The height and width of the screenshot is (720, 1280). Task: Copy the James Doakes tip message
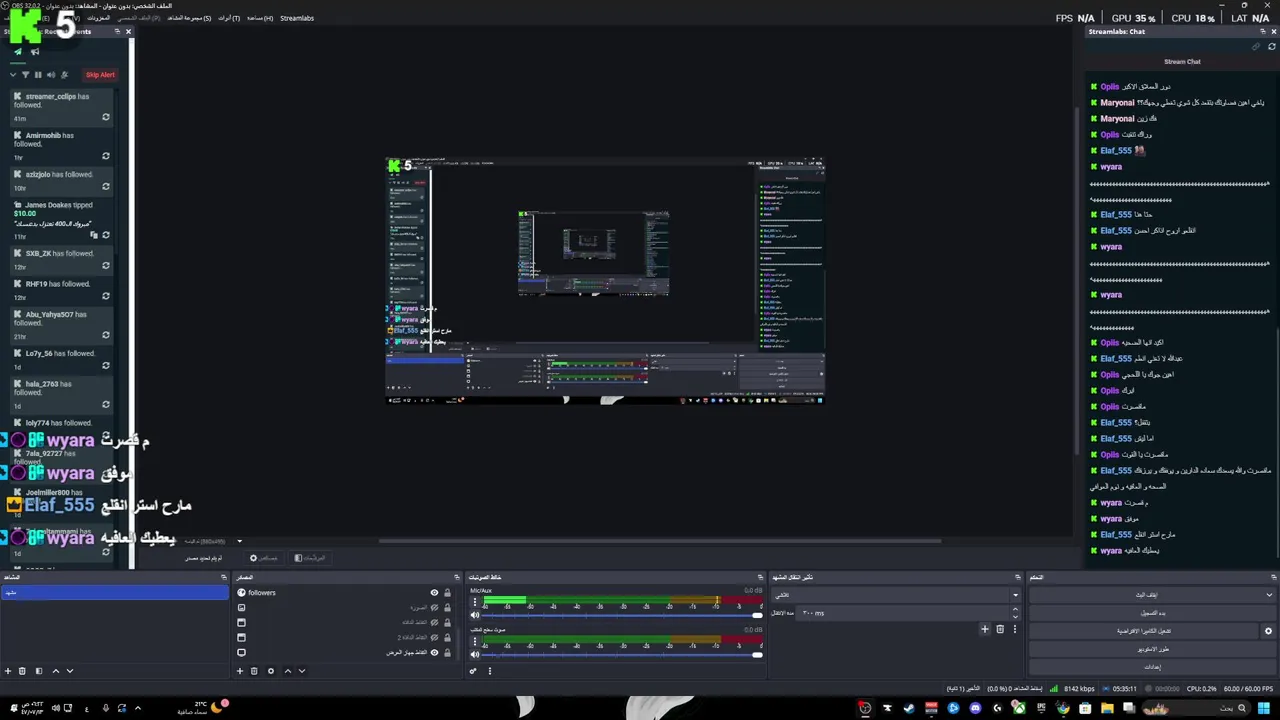pos(94,235)
